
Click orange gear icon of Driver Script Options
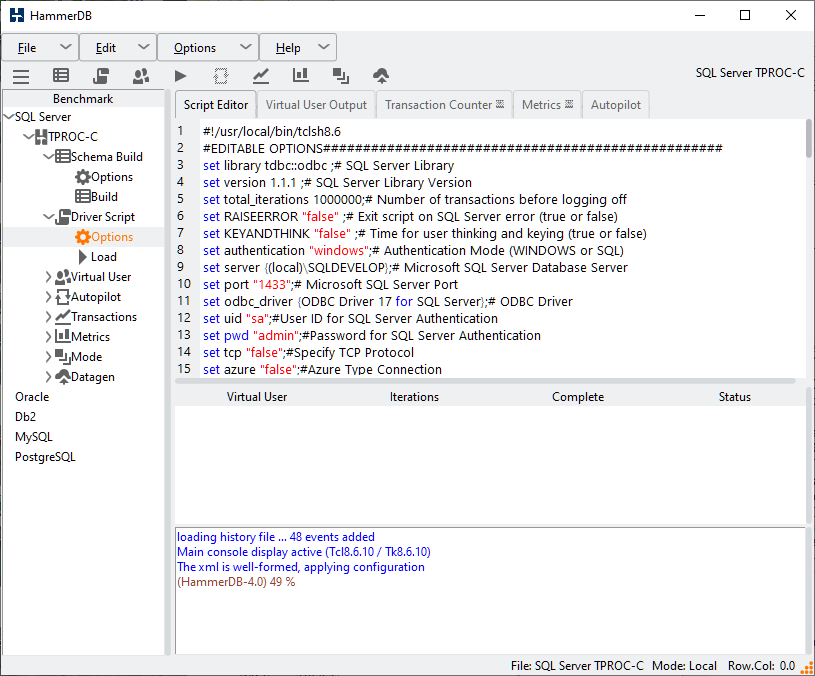83,237
